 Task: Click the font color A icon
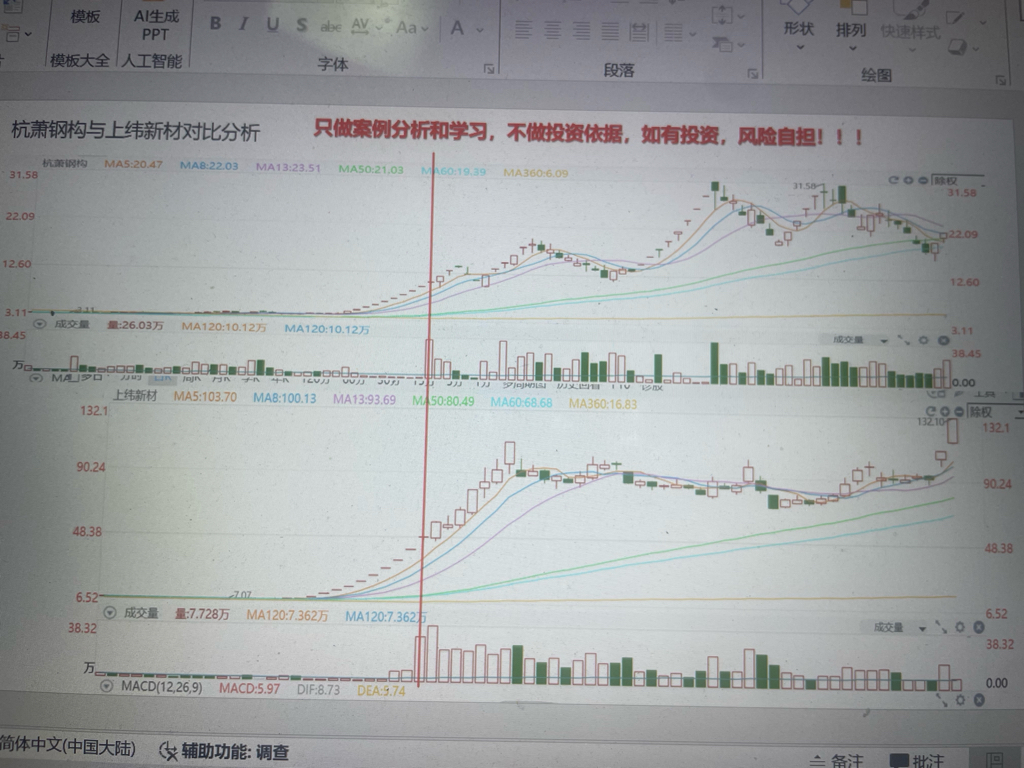coord(457,28)
